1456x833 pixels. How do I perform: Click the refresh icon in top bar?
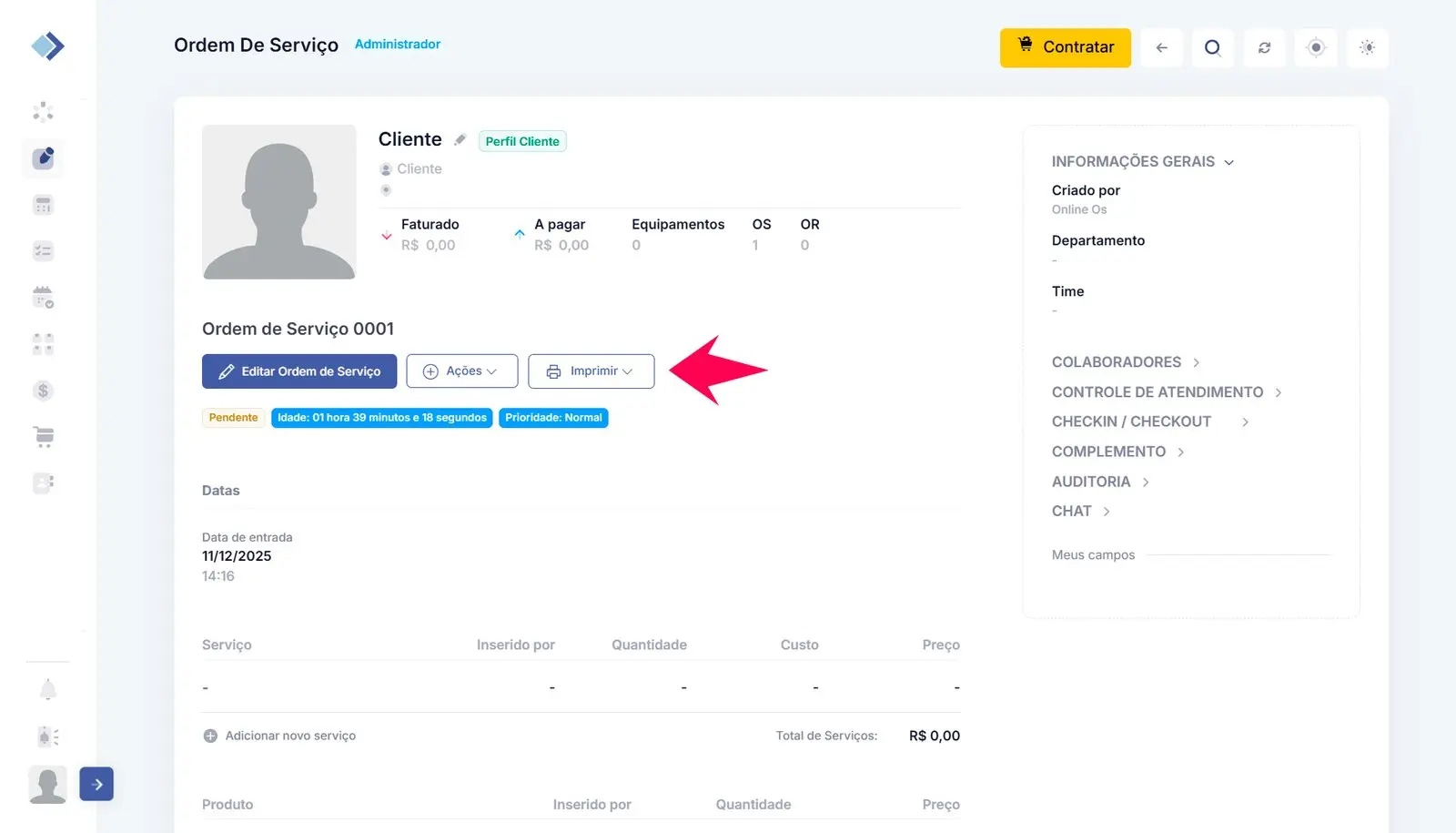pyautogui.click(x=1264, y=47)
